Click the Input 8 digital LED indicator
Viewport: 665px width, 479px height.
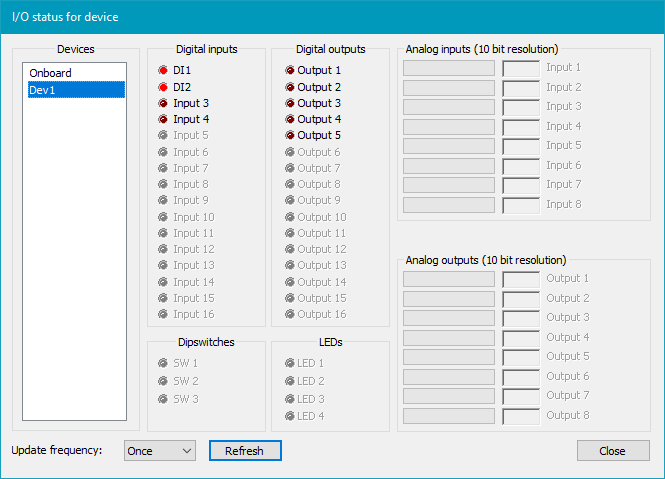click(163, 184)
